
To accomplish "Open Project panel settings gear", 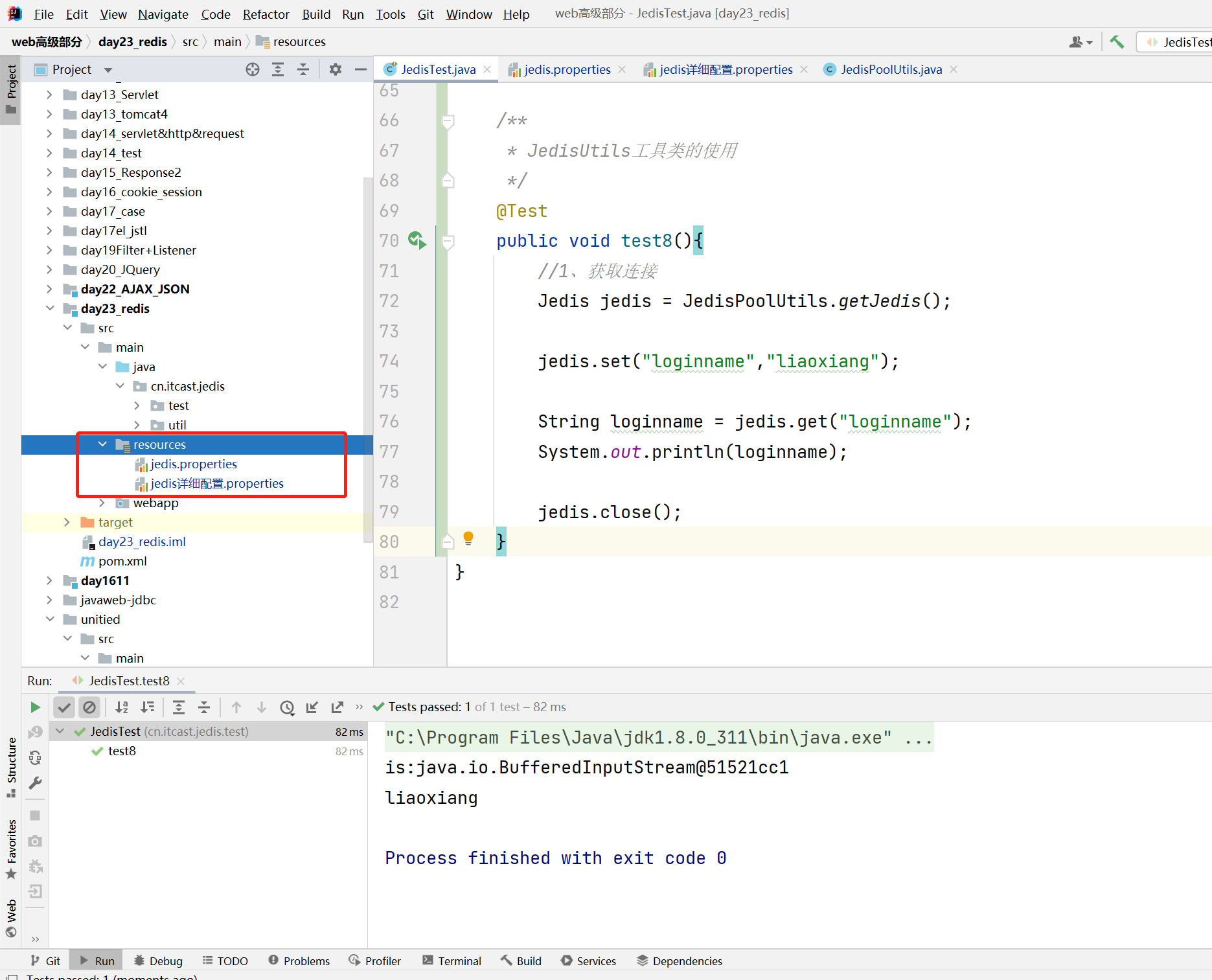I will point(335,69).
